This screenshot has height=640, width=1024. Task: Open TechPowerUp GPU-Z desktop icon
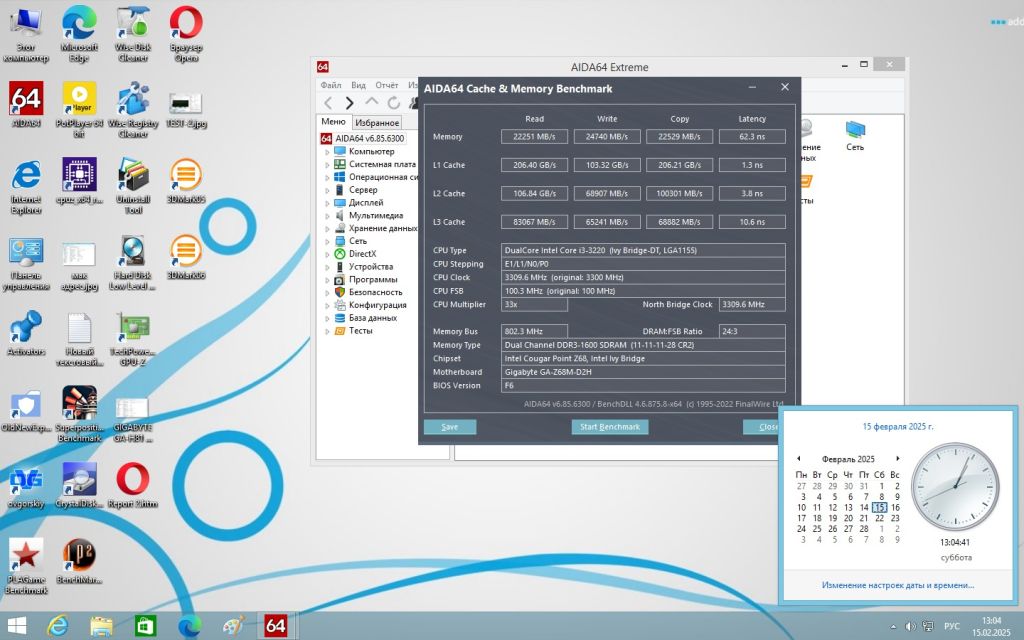click(133, 338)
